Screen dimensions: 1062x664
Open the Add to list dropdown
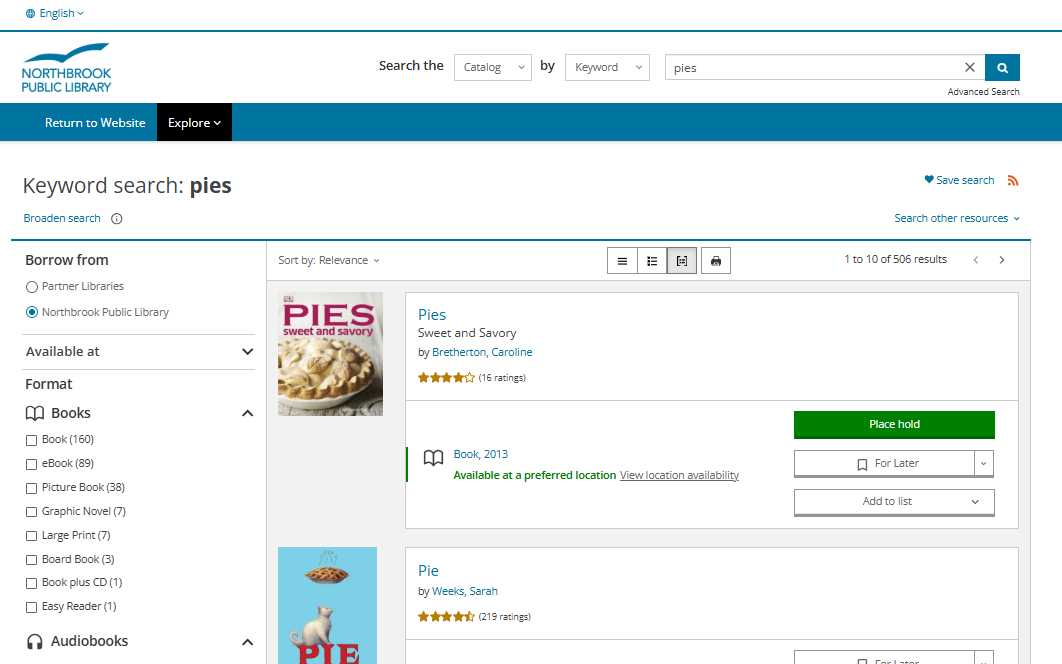894,502
